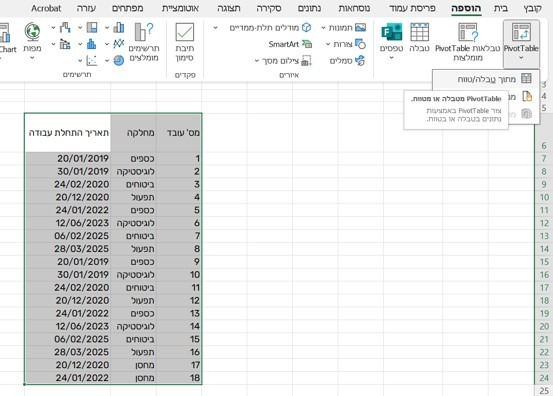Expand the Screenshot (צילום מסך) dropdown arrow
553x396 pixels.
pos(257,61)
